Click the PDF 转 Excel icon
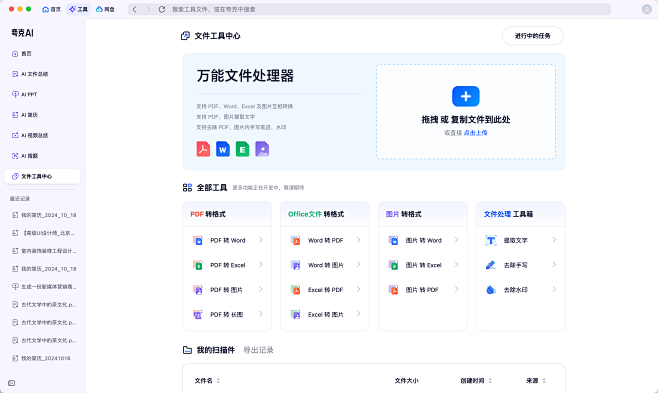This screenshot has height=393, width=658. 198,265
